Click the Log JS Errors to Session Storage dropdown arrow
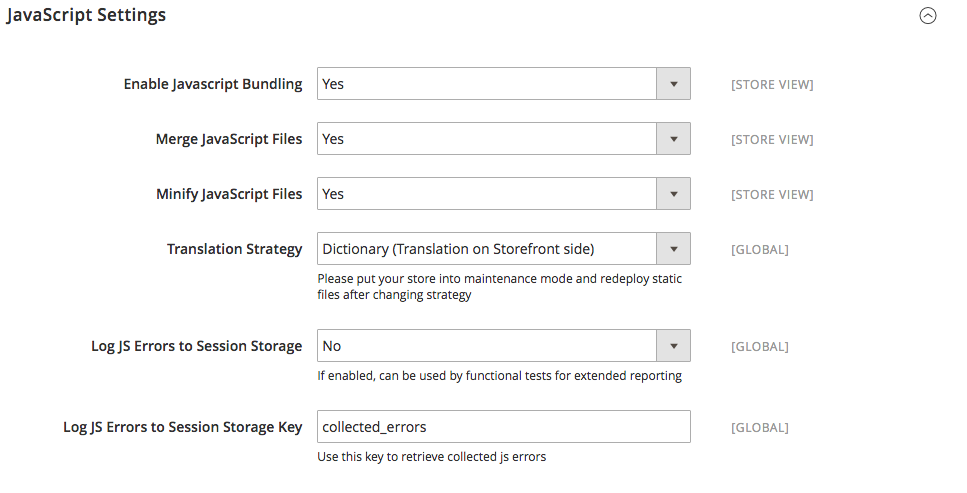The height and width of the screenshot is (493, 967). [673, 346]
